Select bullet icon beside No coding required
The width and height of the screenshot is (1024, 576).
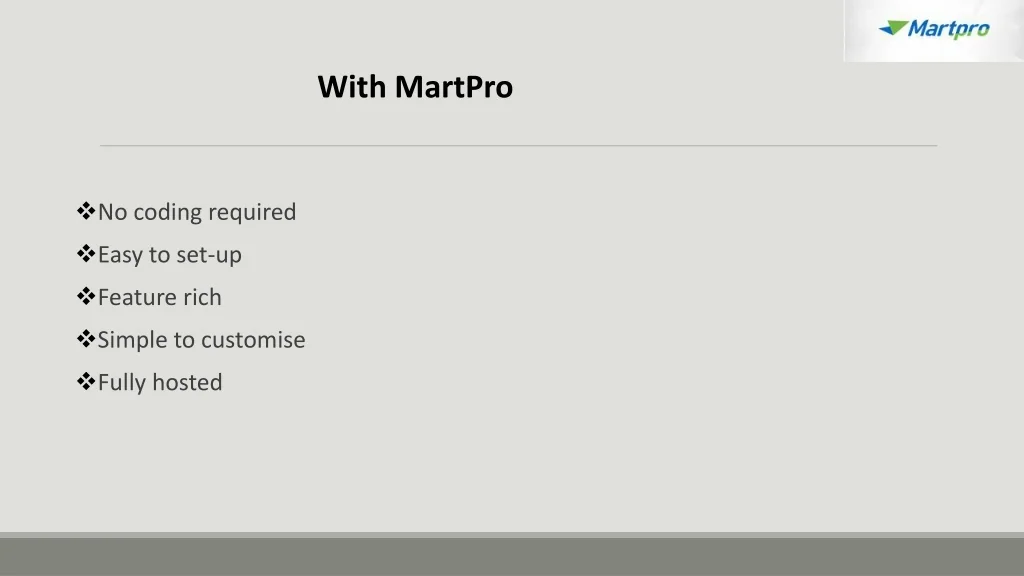85,211
